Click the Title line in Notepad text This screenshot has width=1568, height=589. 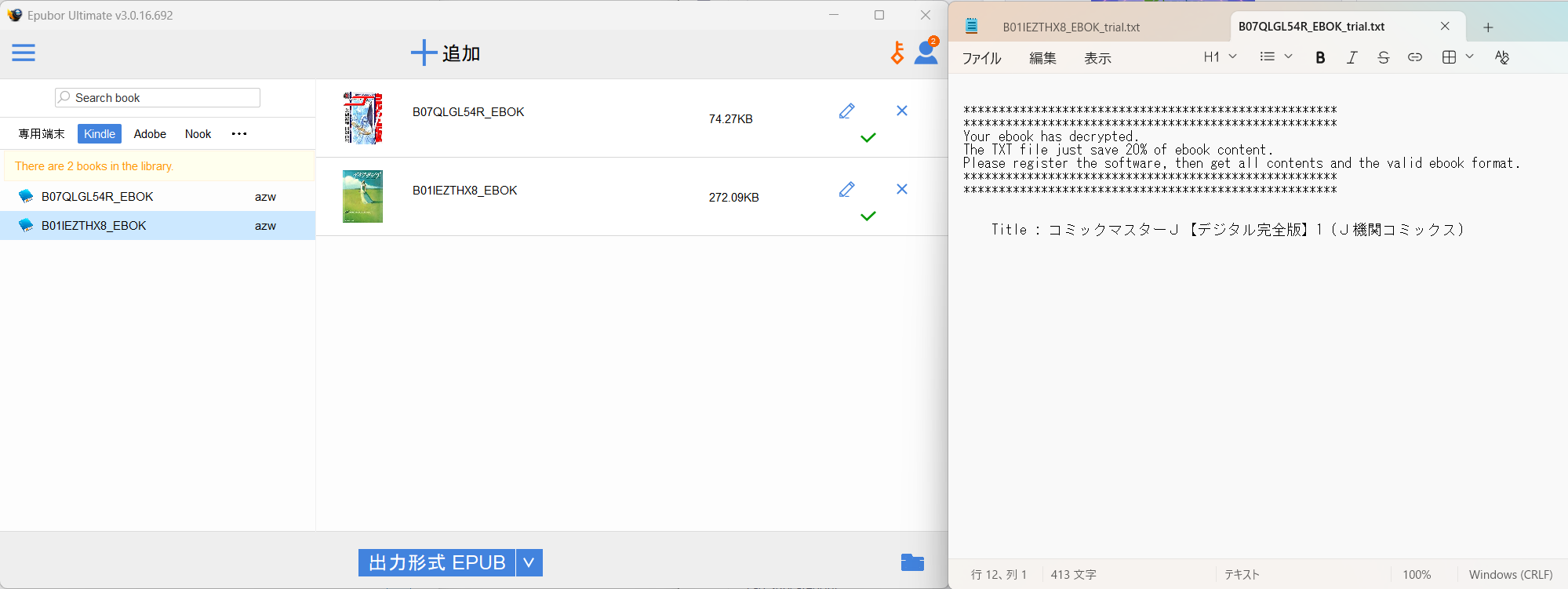coord(1228,229)
